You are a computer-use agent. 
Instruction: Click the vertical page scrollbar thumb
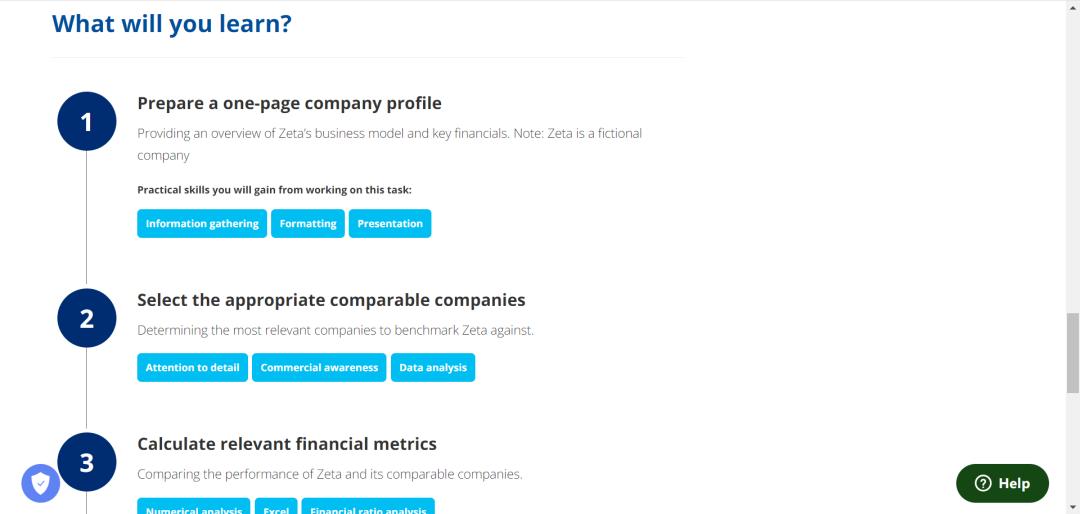tap(1073, 352)
